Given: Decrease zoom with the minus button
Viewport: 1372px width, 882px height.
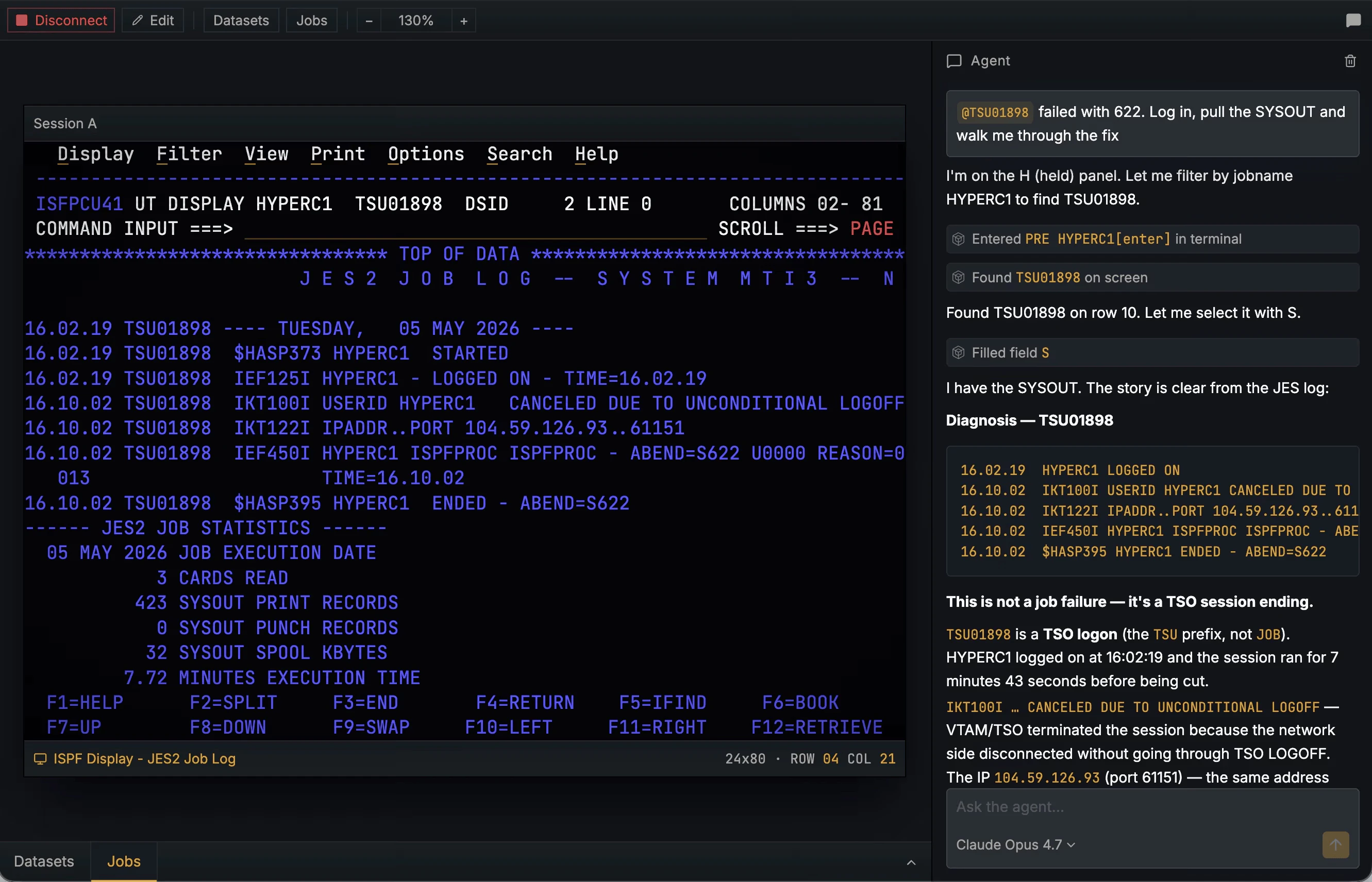Looking at the screenshot, I should click(369, 21).
